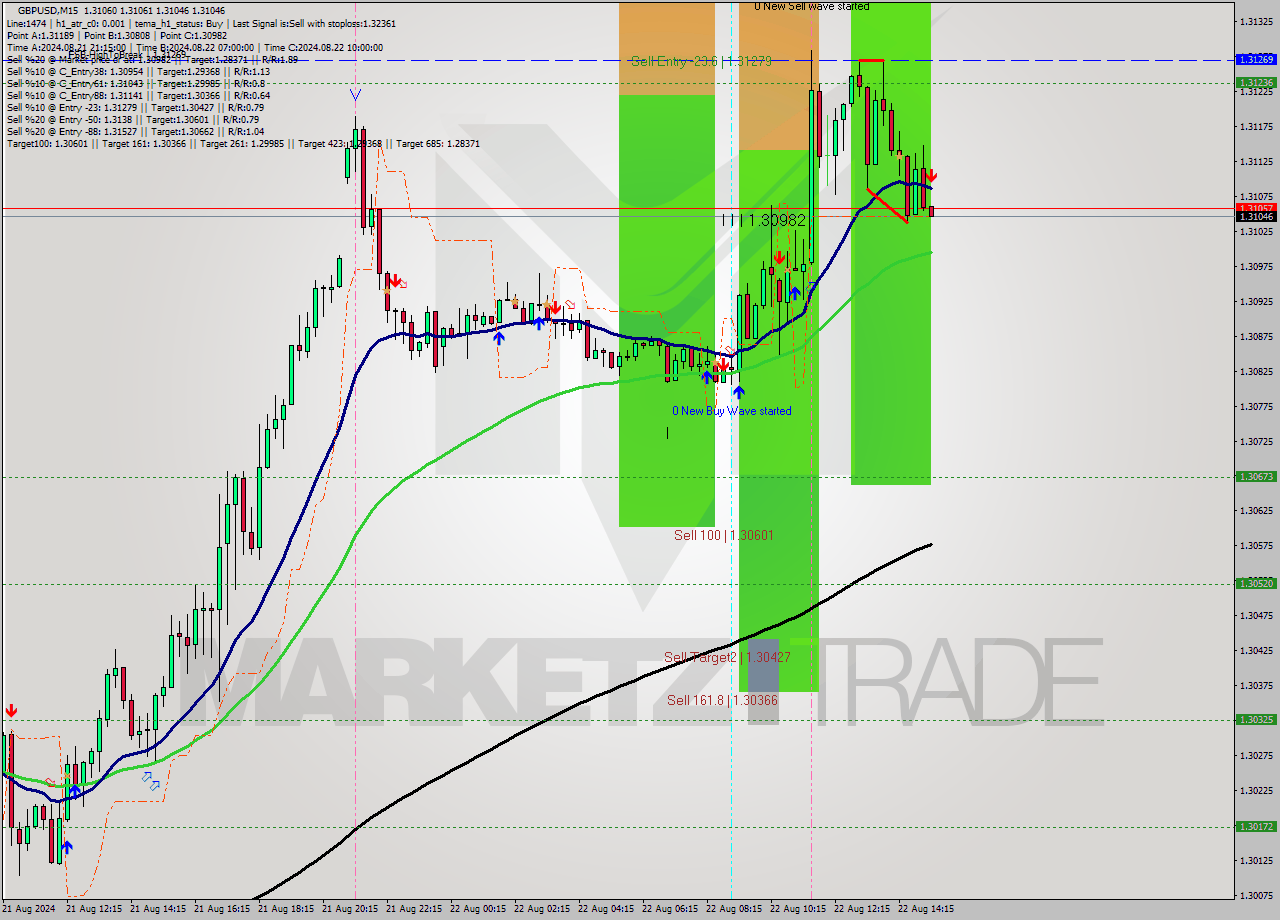The height and width of the screenshot is (920, 1280).
Task: Select the 'Sell 161.8 | 1.30366' label
Action: tap(722, 700)
